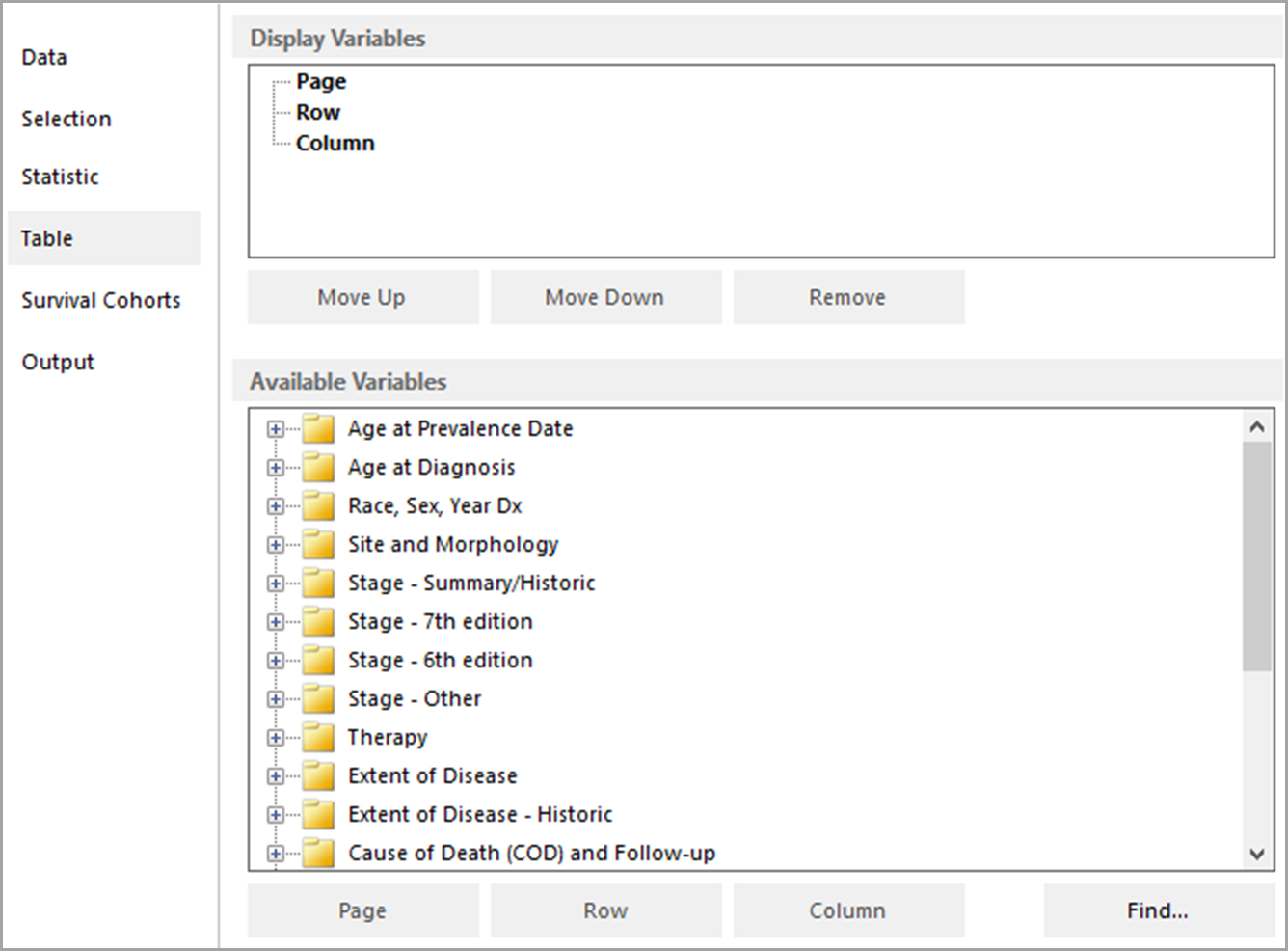Click the Therapy folder icon
This screenshot has height=951, width=1288.
pos(318,738)
